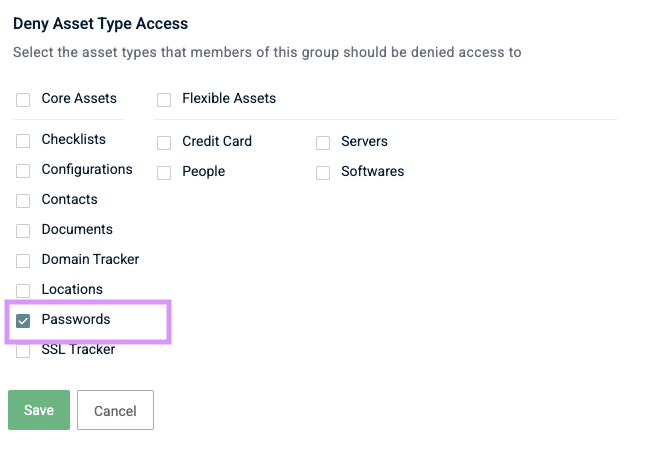This screenshot has width=656, height=451.
Task: Click the Passwords label text
Action: point(76,320)
